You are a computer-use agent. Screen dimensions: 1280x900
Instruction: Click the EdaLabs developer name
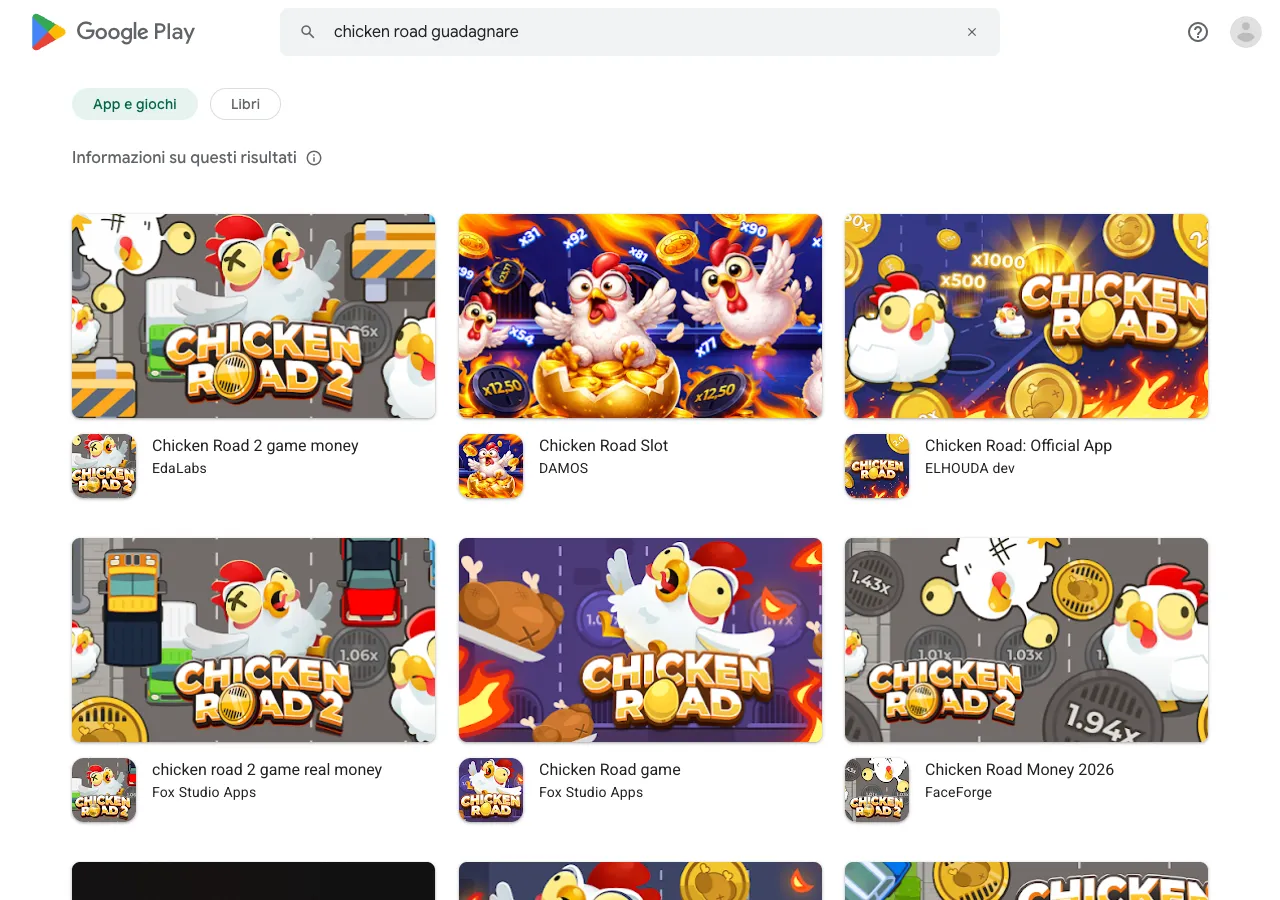point(179,468)
